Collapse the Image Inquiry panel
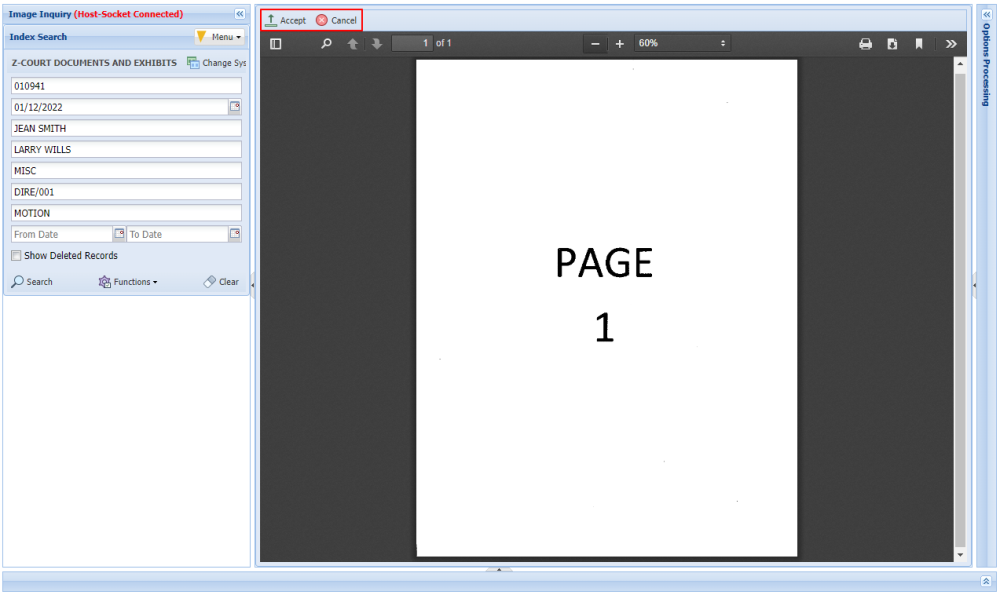Screen dimensions: 1000x595 pyautogui.click(x=239, y=14)
